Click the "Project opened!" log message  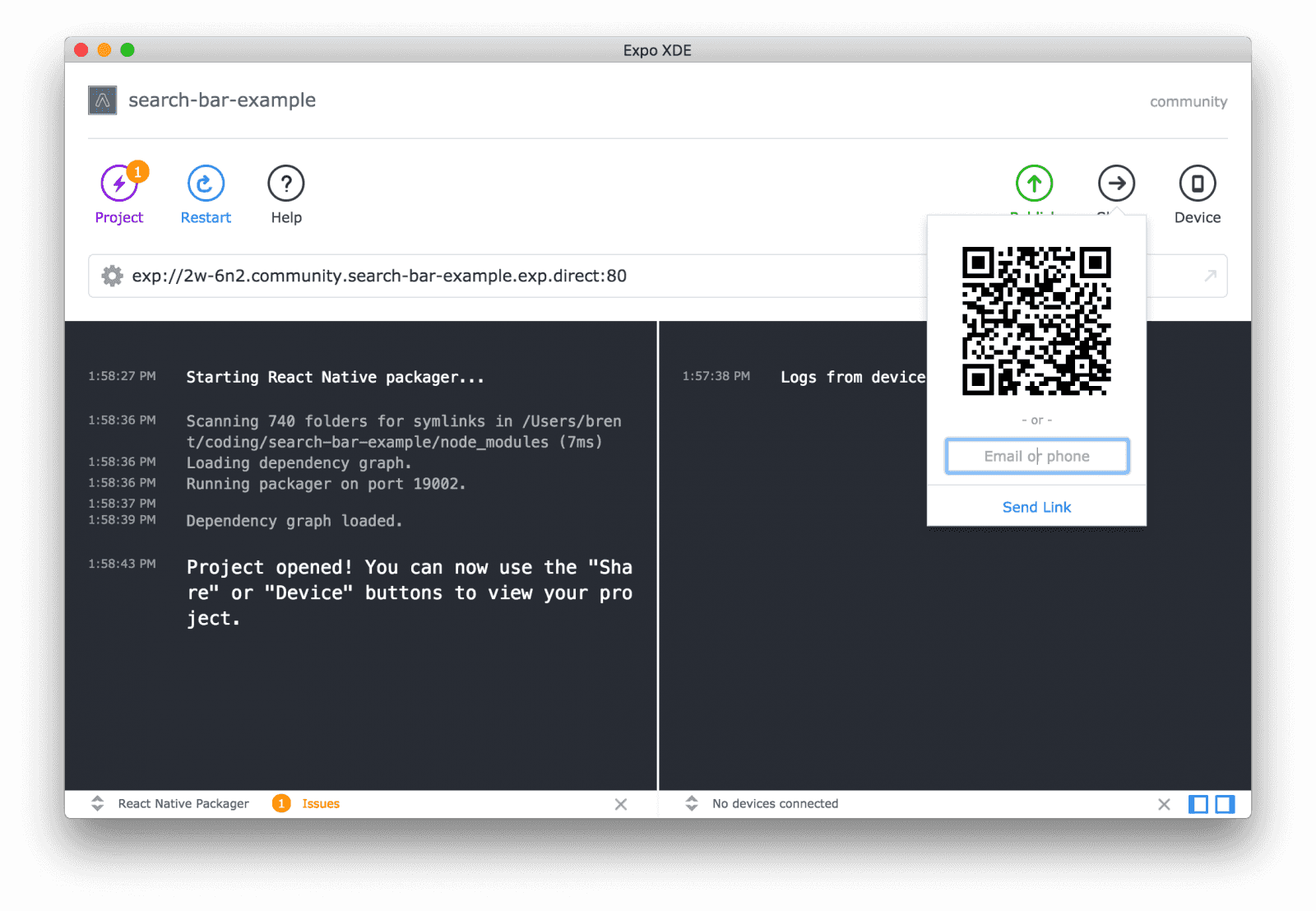coord(410,593)
